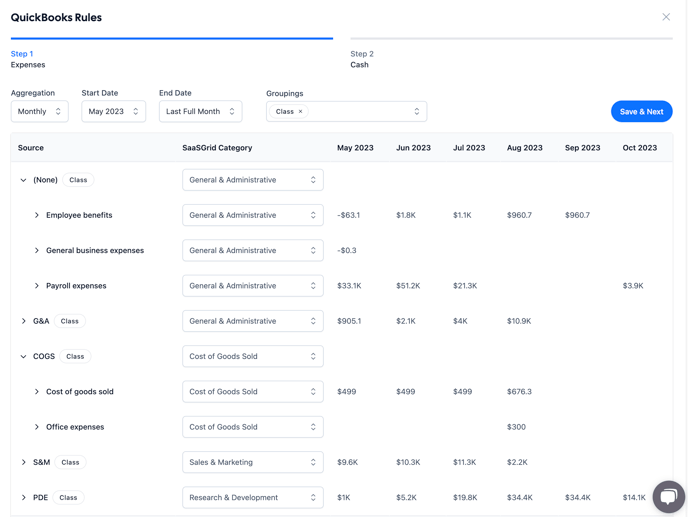Expand the General business expenses row
Screen dimensions: 688x517
click(37, 250)
